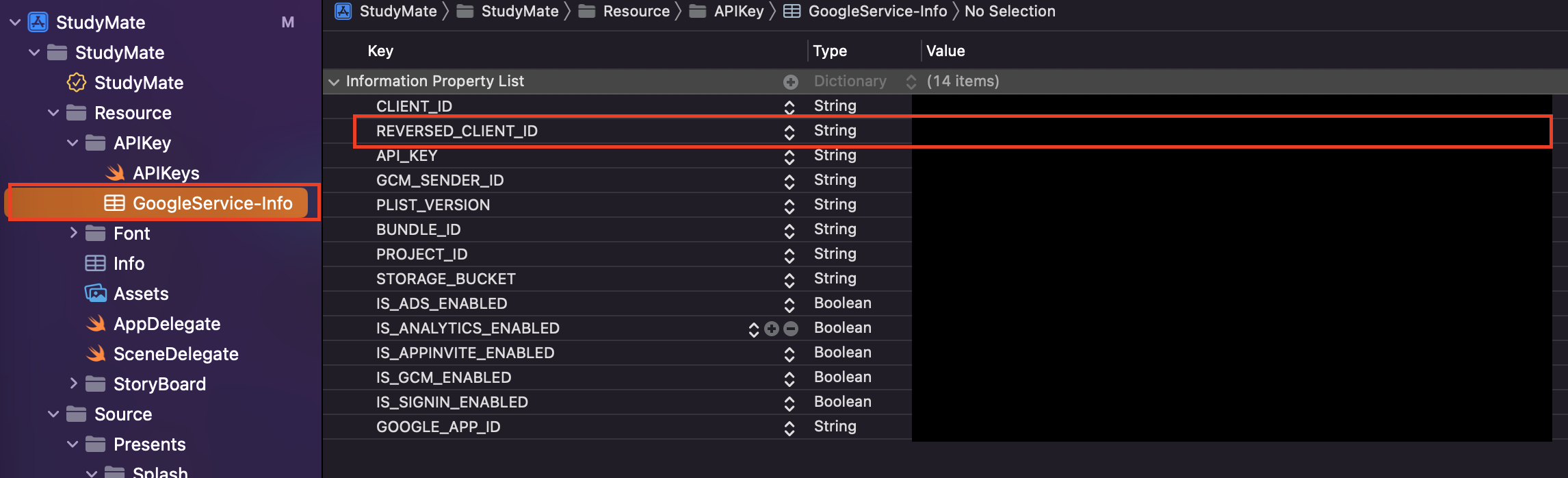
Task: Open key stepper for IS_SIGNIN_ENABLED row
Action: [789, 403]
